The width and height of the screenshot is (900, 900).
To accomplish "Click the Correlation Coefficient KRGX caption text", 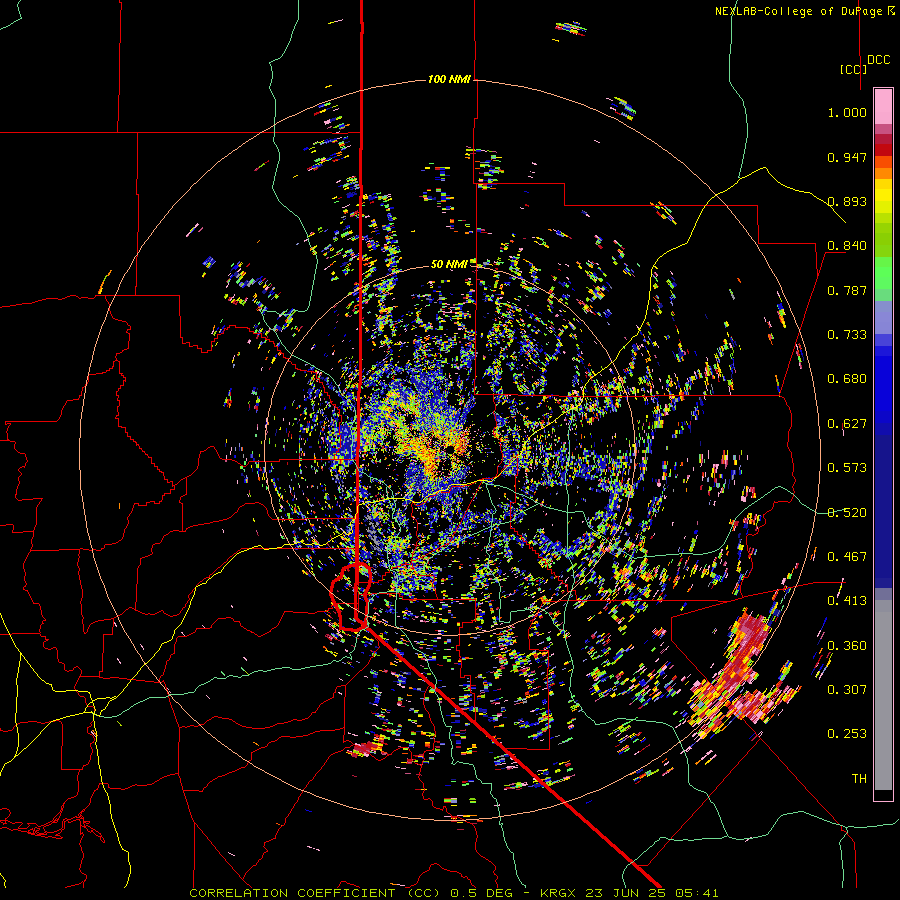I will click(454, 893).
